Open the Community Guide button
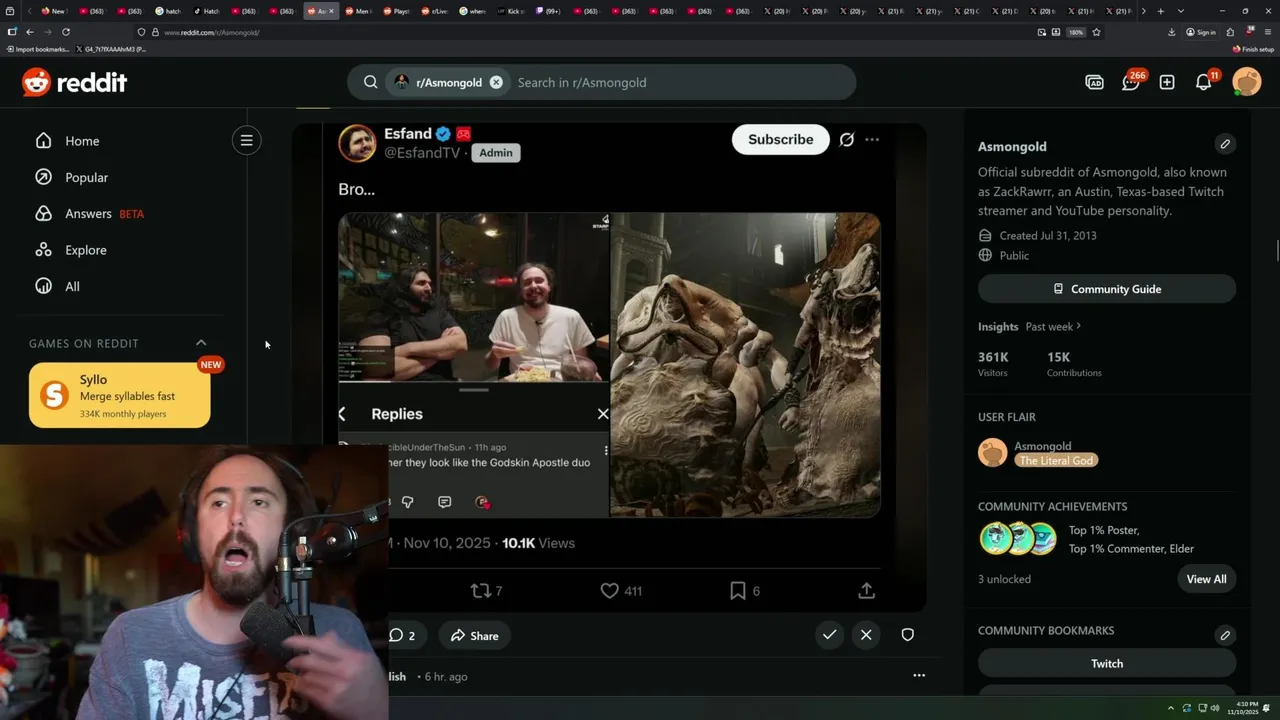This screenshot has width=1280, height=720. [x=1107, y=289]
